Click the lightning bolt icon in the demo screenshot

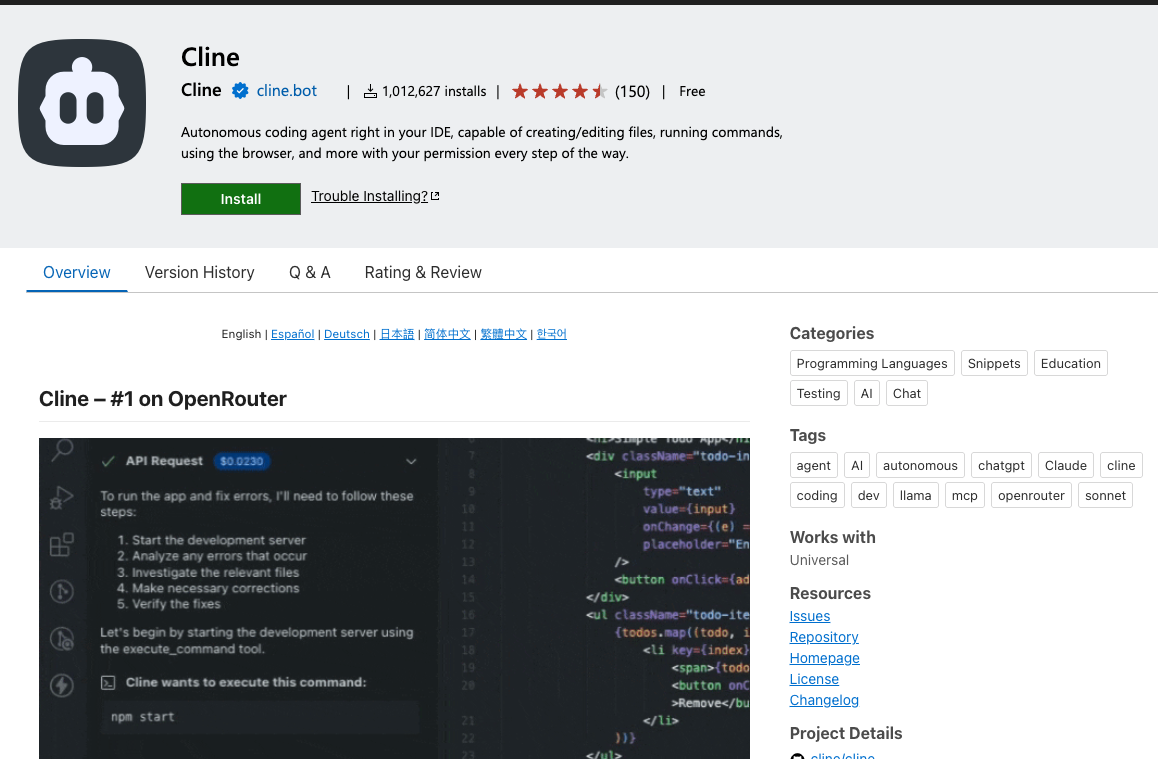62,685
